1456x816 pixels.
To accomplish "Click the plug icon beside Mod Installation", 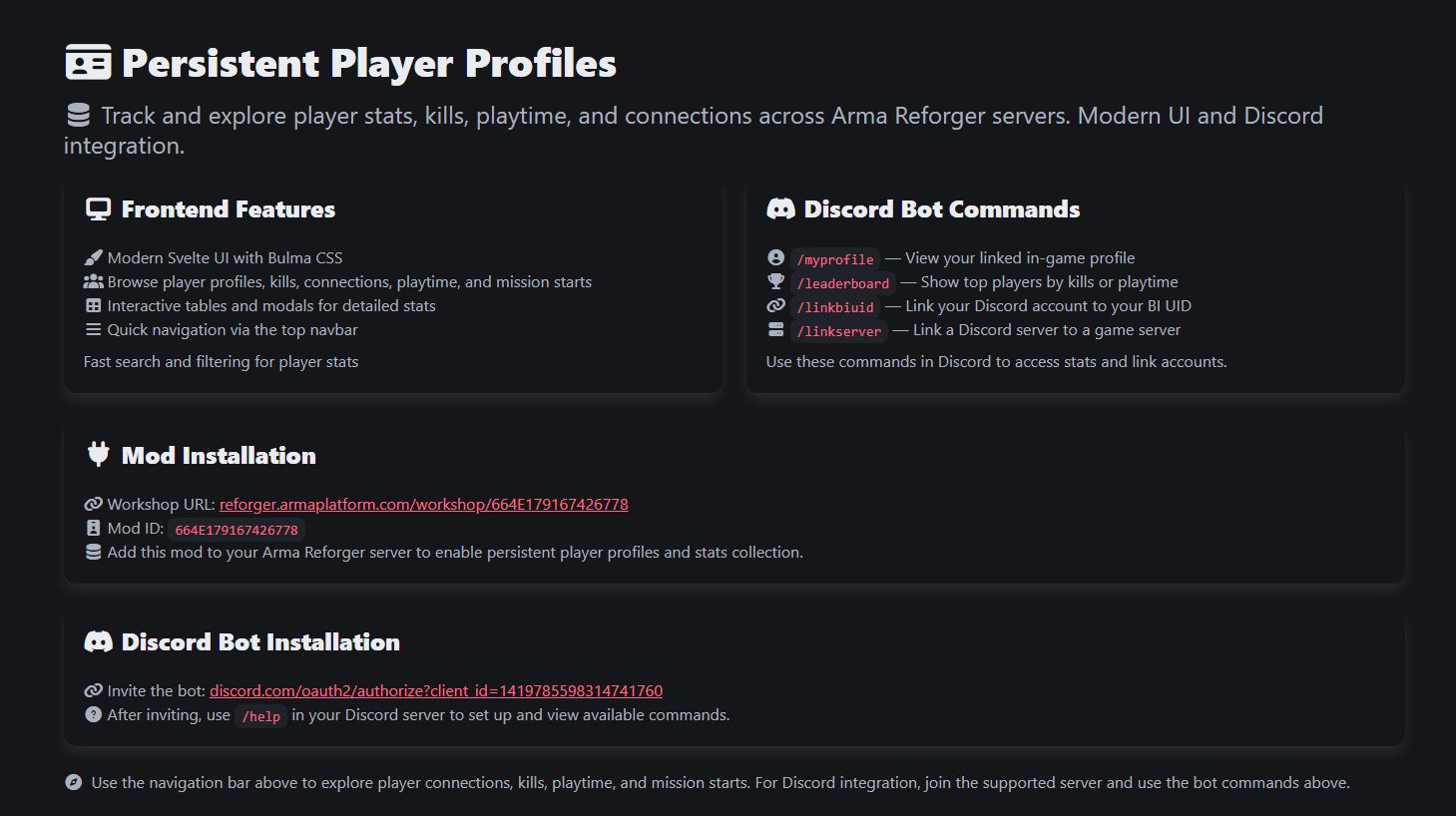I will pyautogui.click(x=97, y=454).
